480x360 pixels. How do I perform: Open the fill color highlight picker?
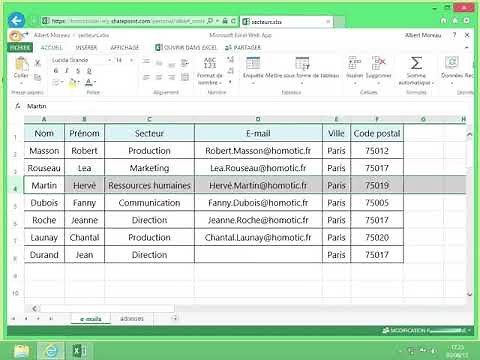click(74, 82)
